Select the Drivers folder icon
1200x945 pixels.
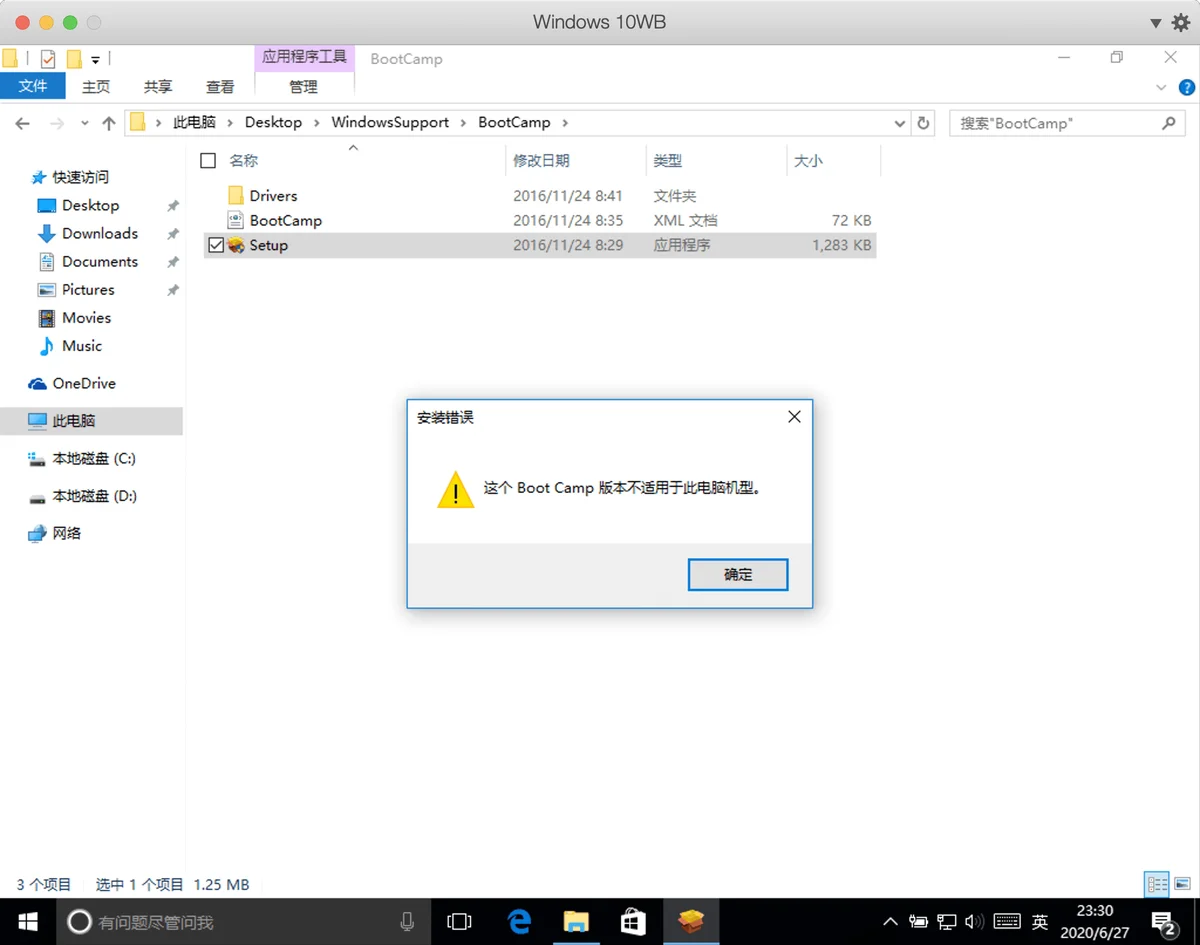tap(236, 195)
